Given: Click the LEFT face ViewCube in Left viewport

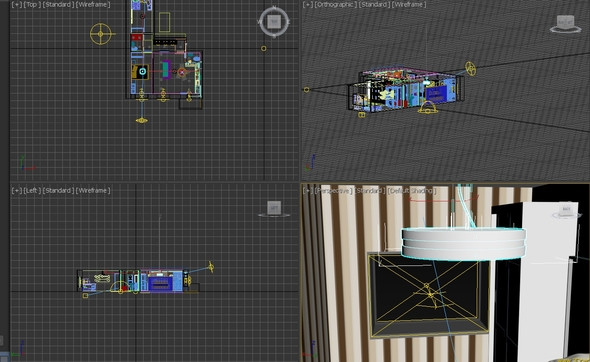Looking at the screenshot, I should point(274,208).
